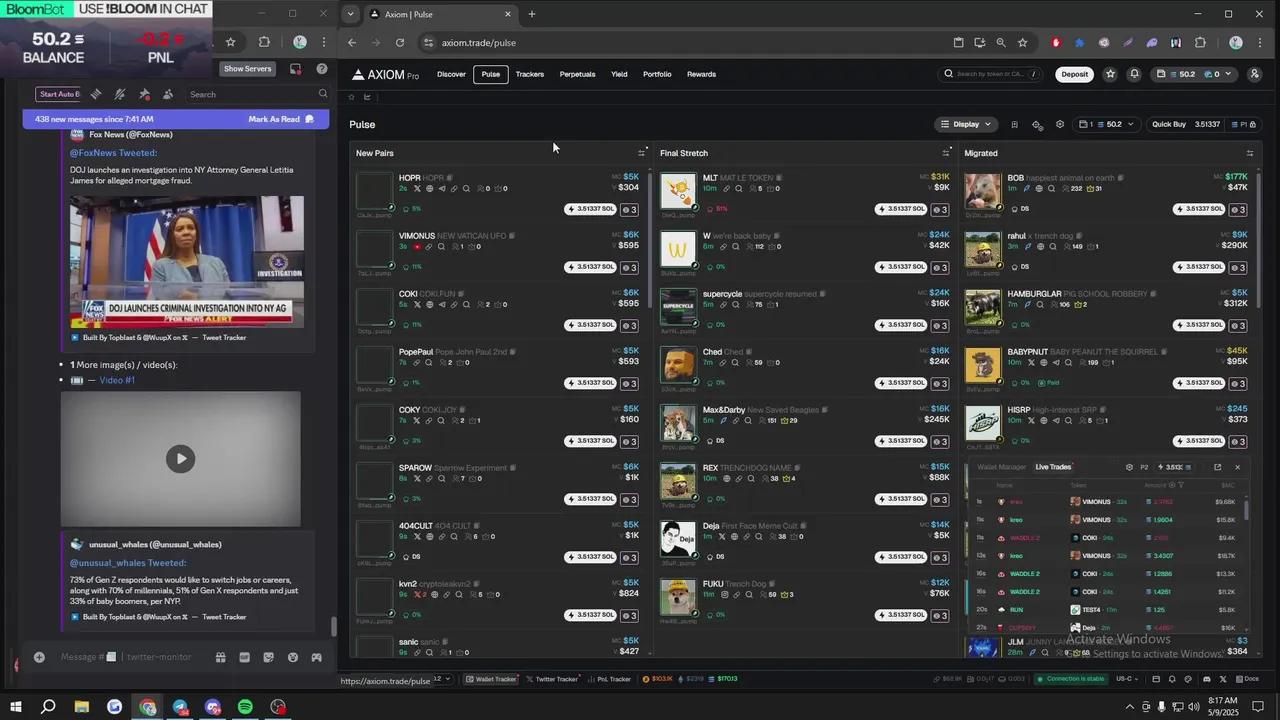This screenshot has height=720, width=1280.
Task: Open the @FoxNews Tweeted link
Action: pos(113,153)
